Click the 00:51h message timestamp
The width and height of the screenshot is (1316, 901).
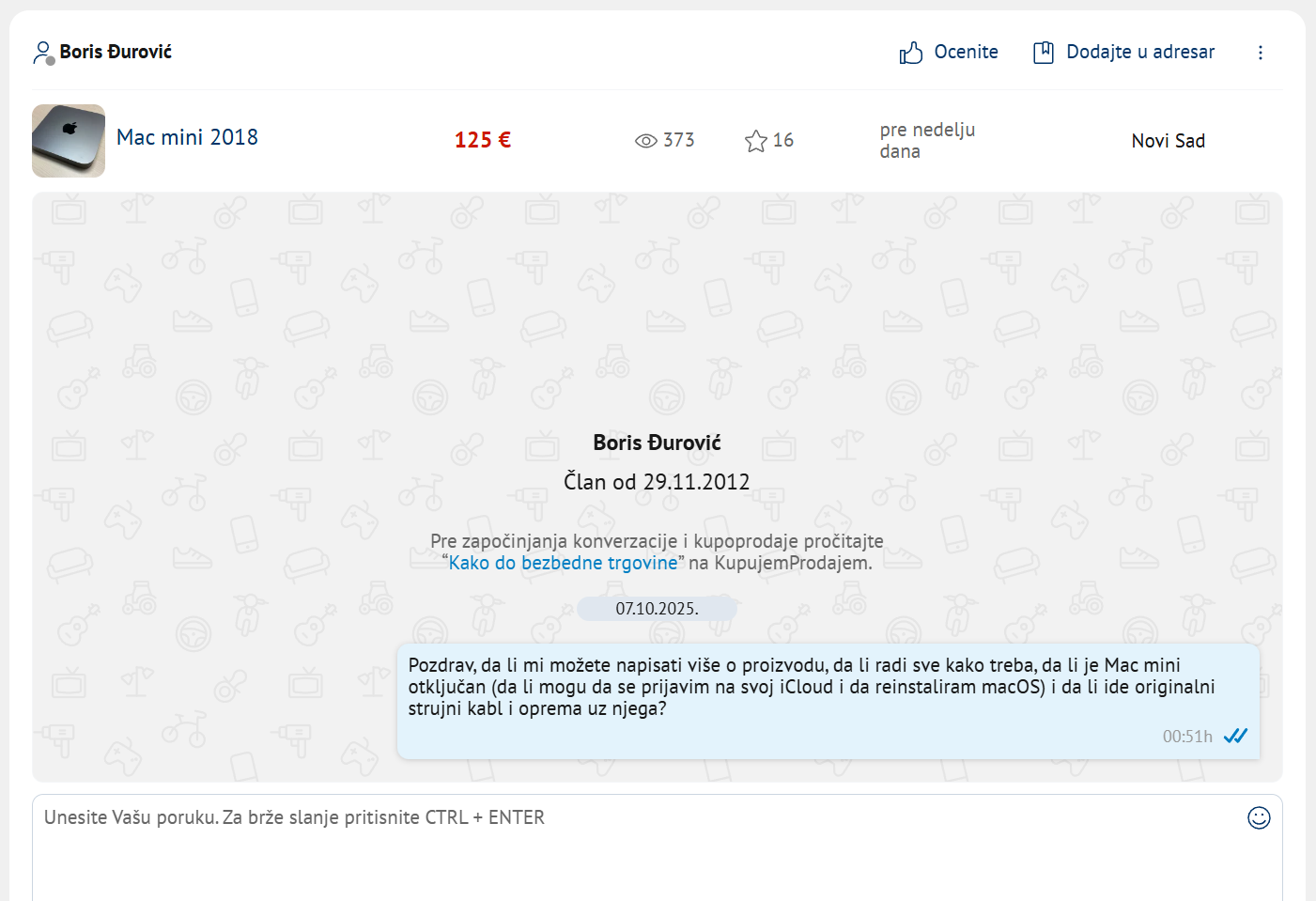(x=1187, y=737)
